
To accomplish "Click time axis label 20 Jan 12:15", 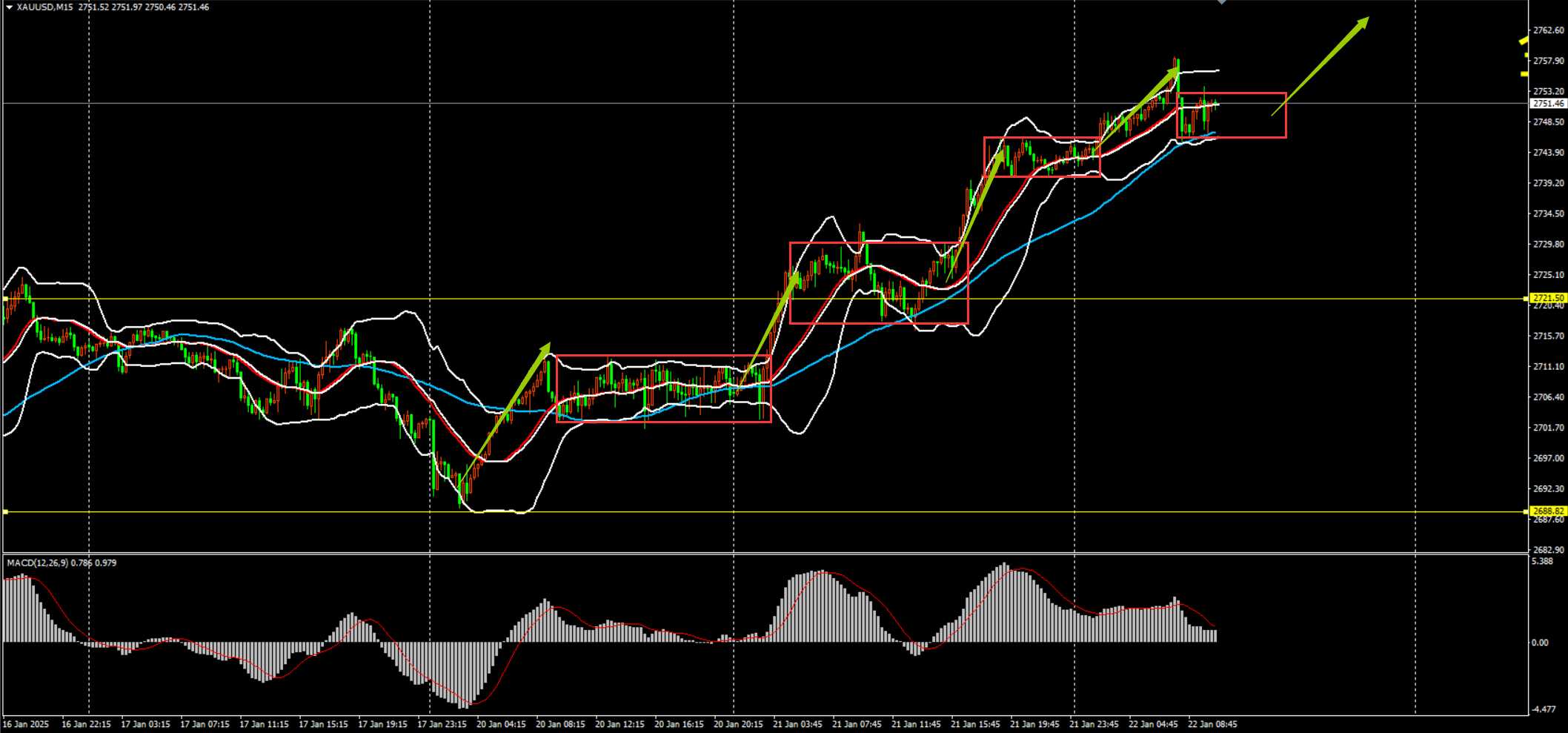I will click(619, 724).
